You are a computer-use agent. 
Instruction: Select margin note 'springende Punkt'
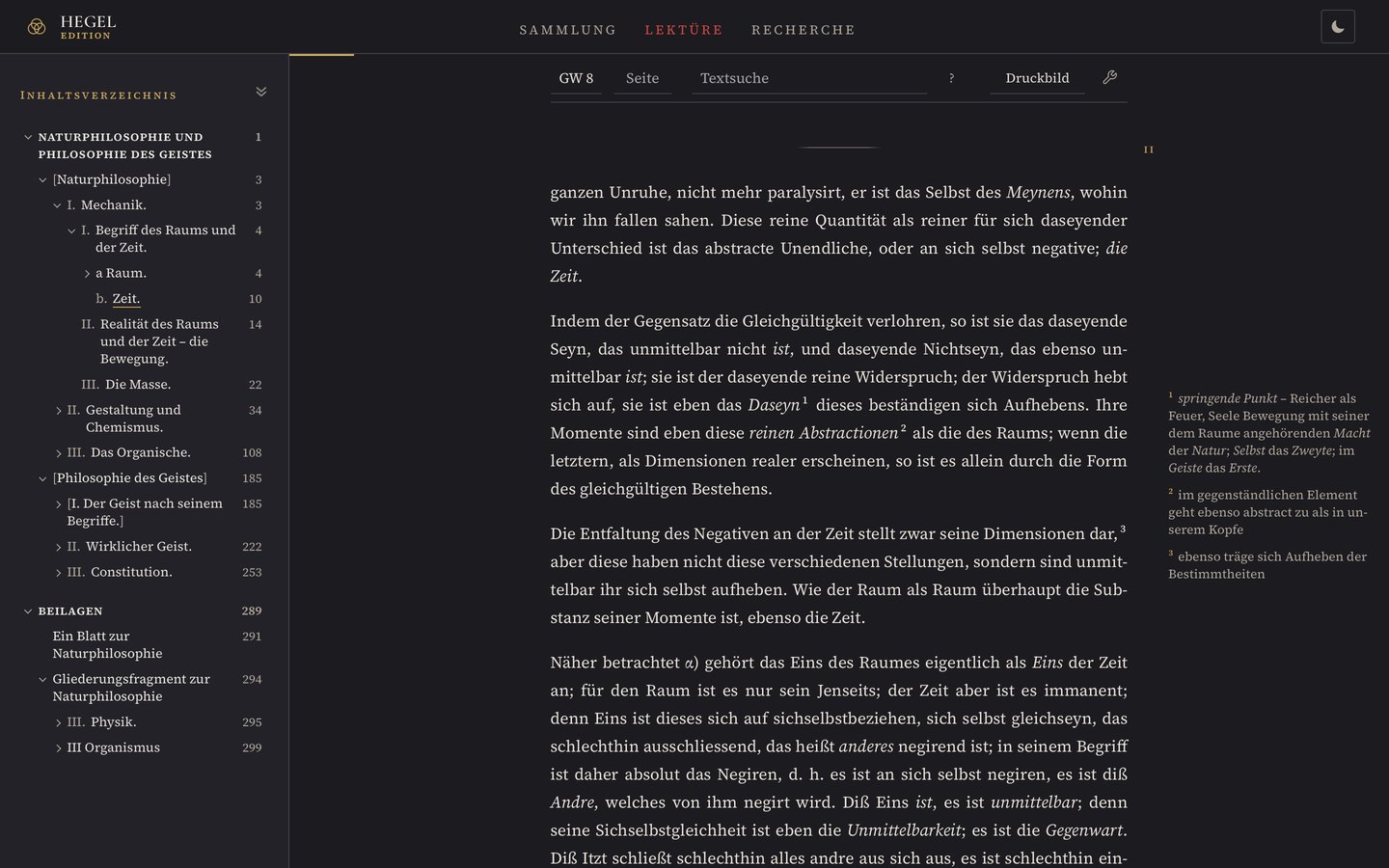coord(1269,433)
